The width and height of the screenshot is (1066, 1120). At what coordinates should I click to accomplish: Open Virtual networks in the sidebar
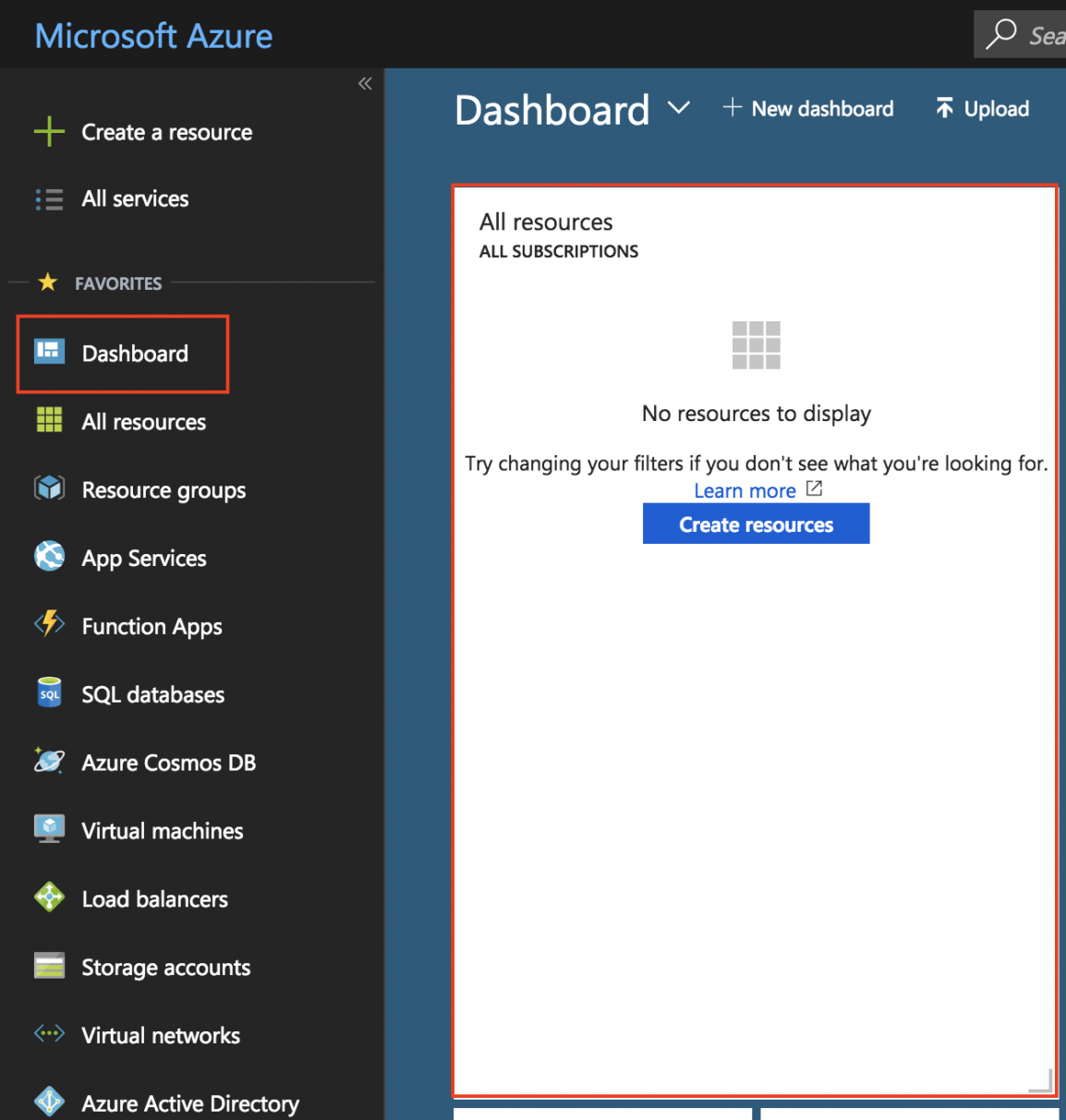pos(160,1035)
